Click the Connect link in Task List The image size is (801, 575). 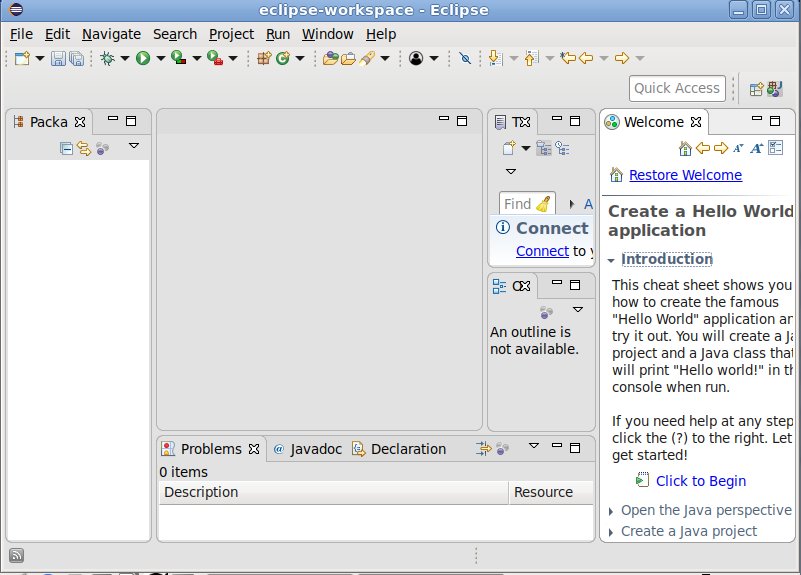click(542, 251)
